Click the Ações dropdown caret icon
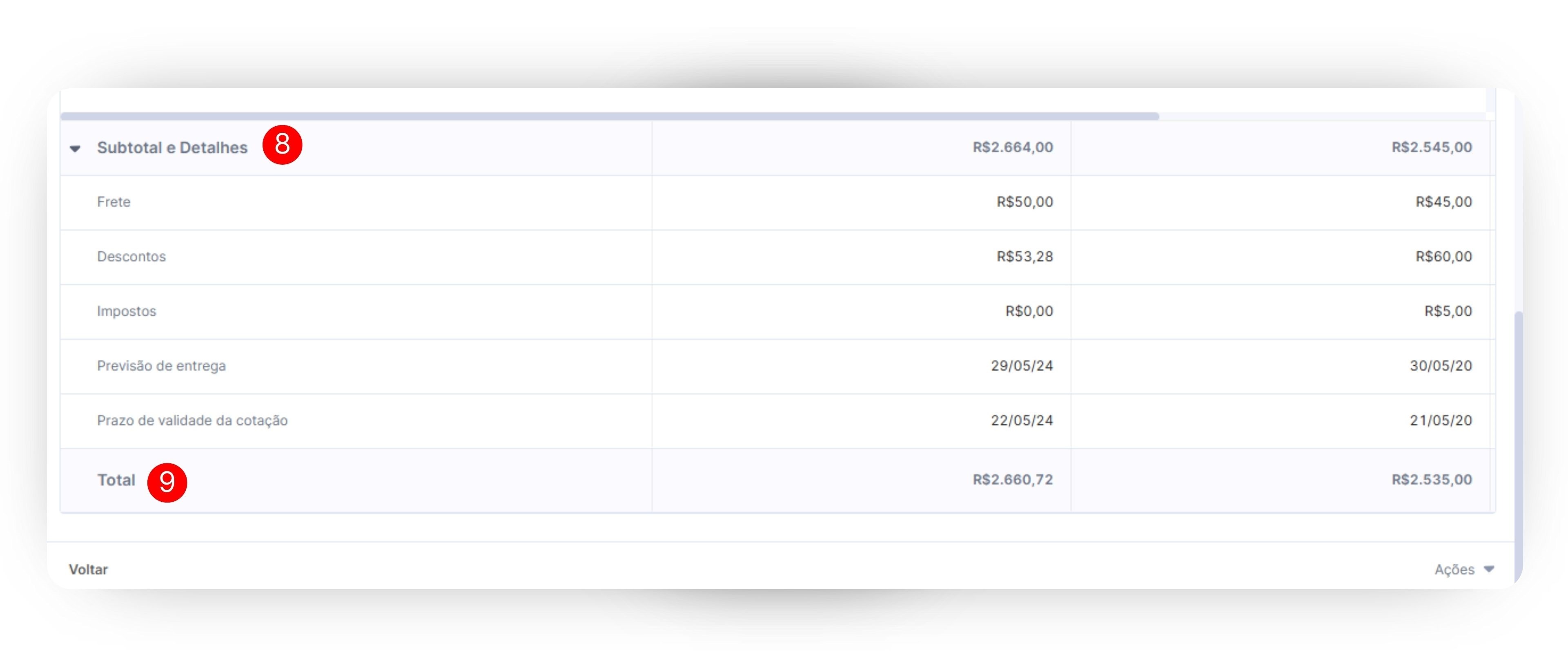The height and width of the screenshot is (666, 1568). (1489, 569)
